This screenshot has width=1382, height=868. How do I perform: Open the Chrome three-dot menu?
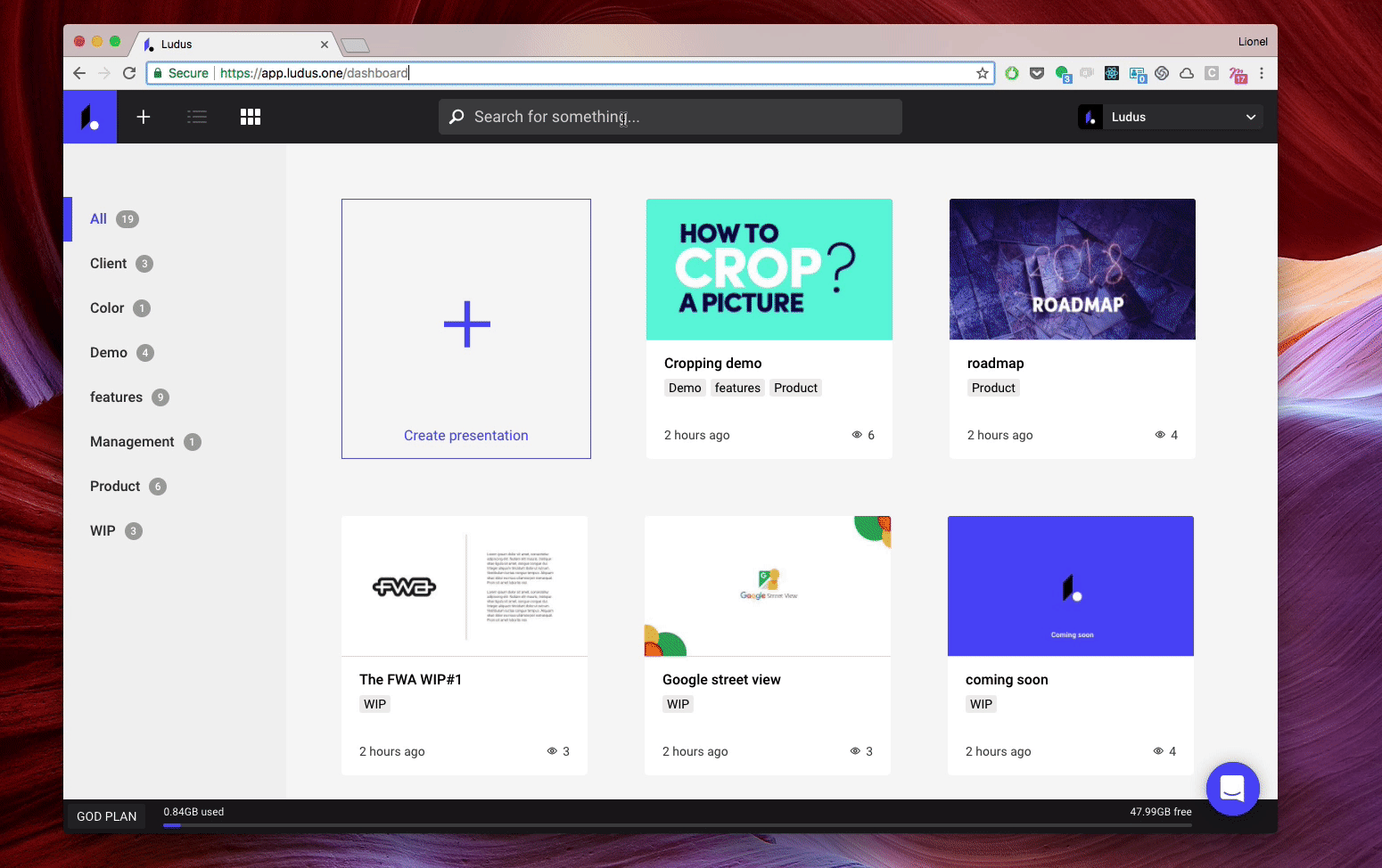click(1262, 73)
